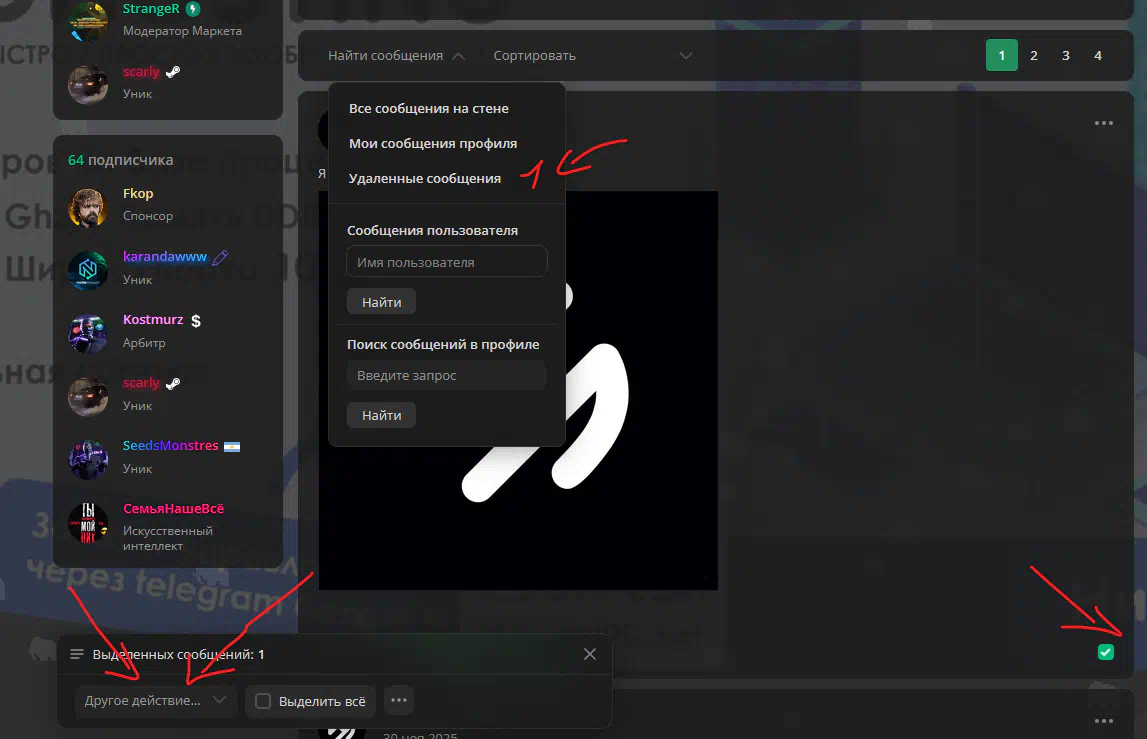
Task: Open three-dot menu on the wall post
Action: coord(1103,123)
